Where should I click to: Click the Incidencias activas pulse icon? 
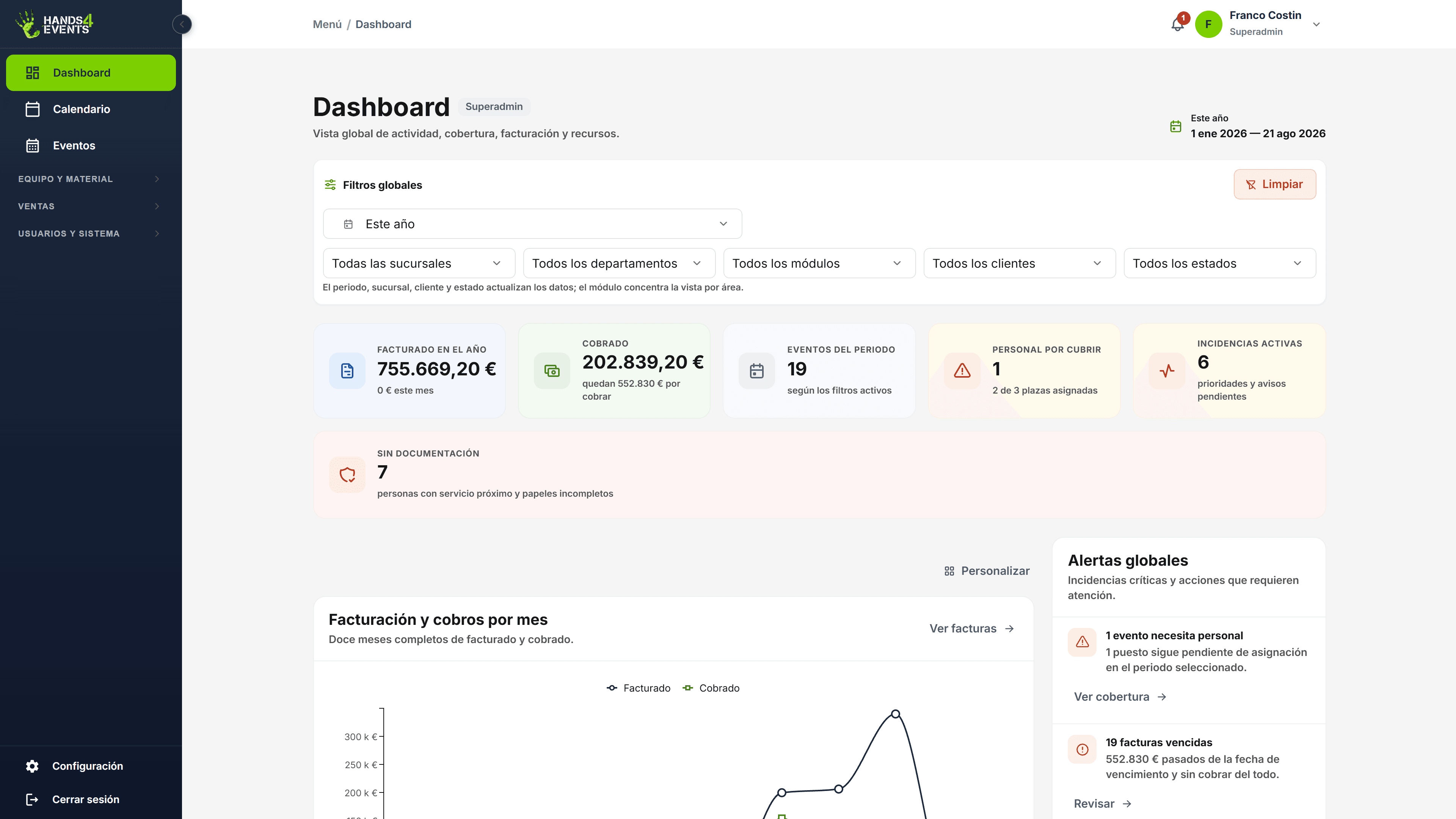[x=1167, y=371]
